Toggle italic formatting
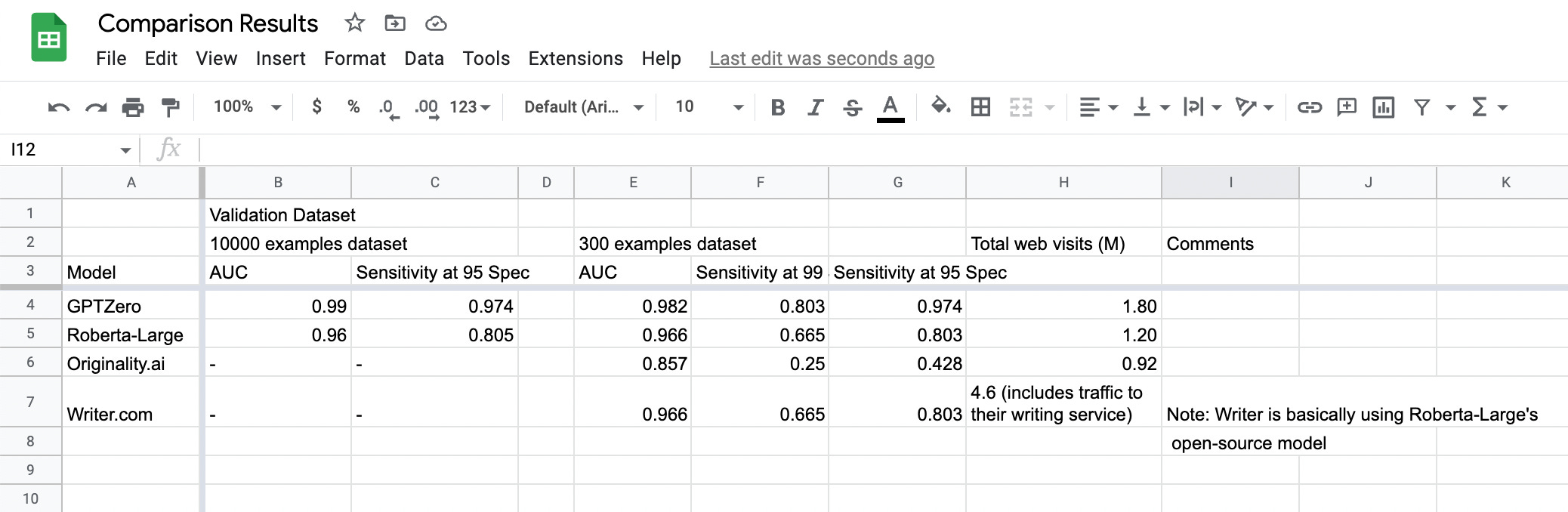This screenshot has width=1568, height=512. coord(815,107)
